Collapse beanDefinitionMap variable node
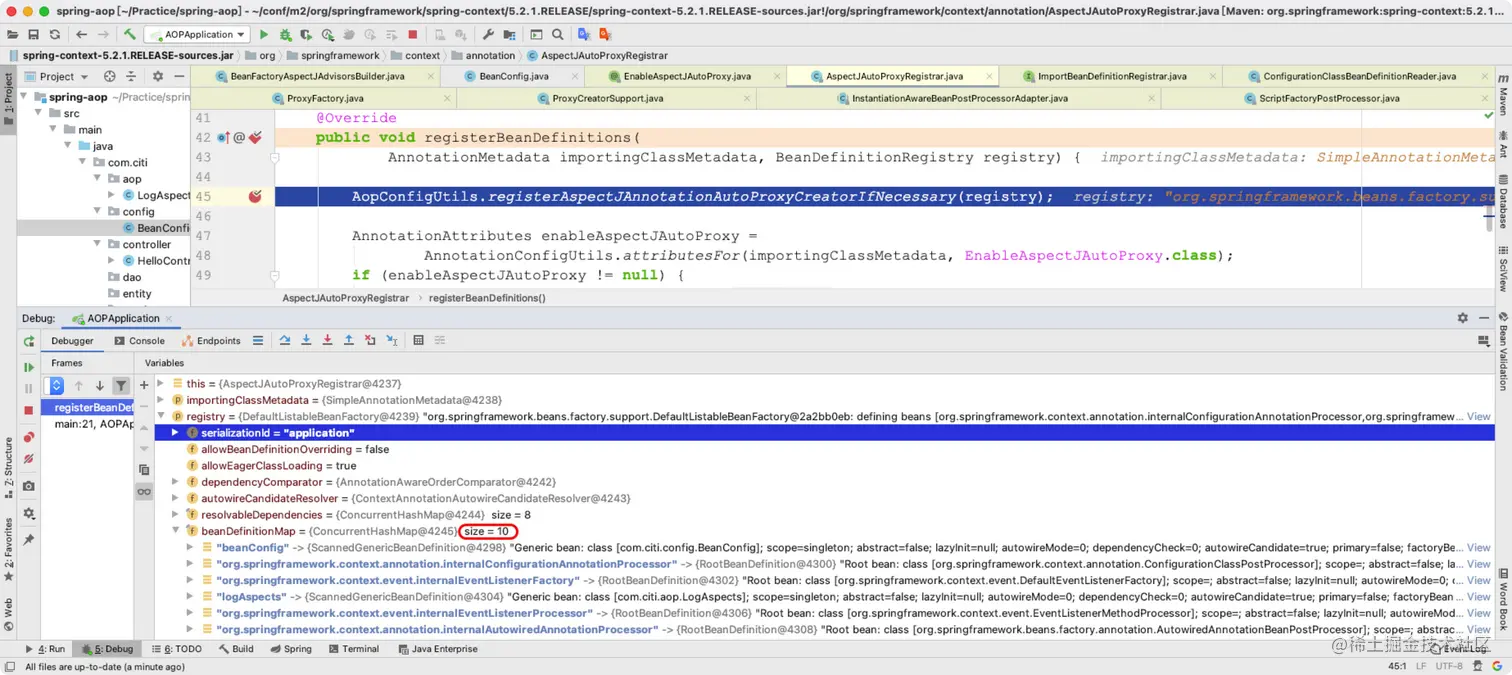This screenshot has width=1512, height=675. [176, 531]
